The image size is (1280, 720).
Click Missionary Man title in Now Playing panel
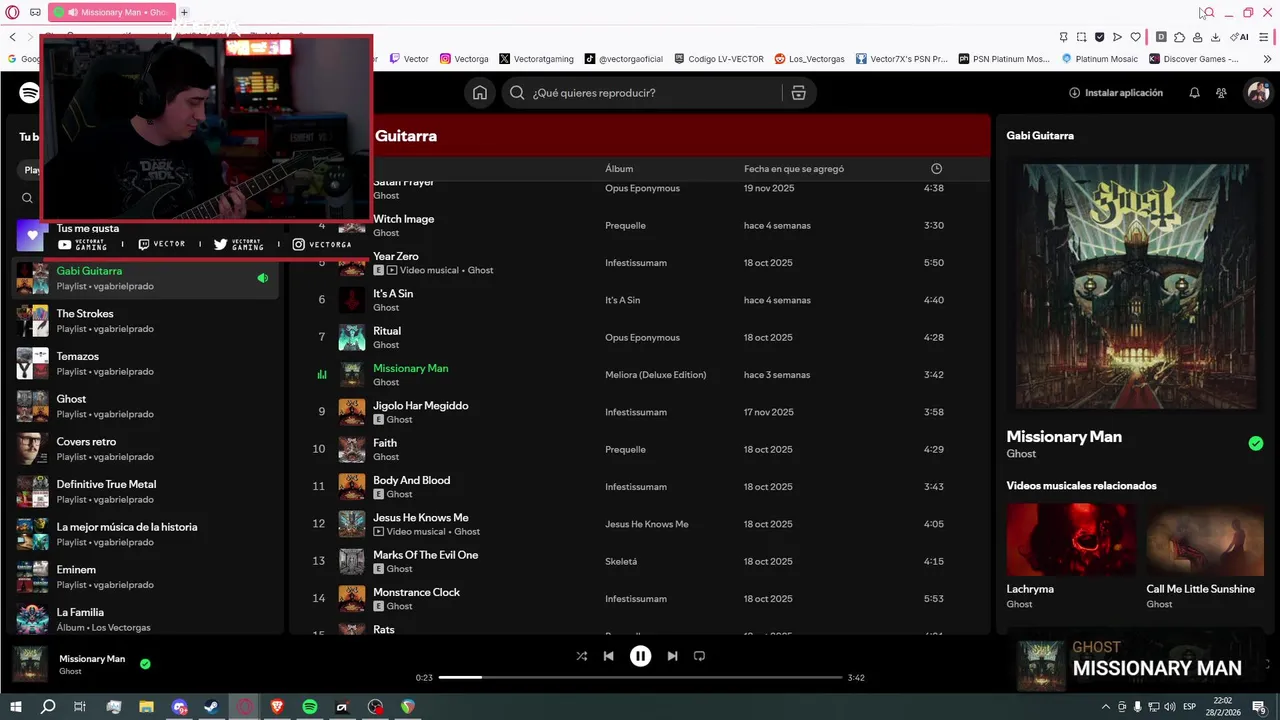[x=1064, y=437]
